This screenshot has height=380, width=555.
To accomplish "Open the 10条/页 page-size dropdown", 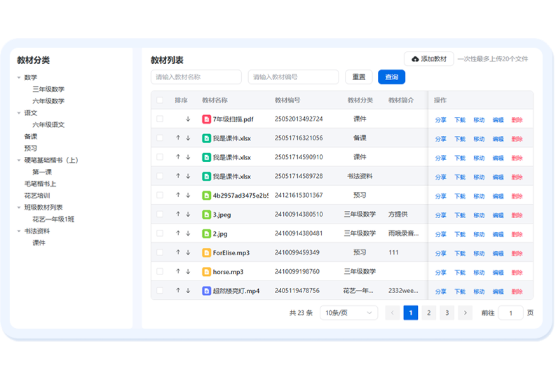I will [x=349, y=313].
